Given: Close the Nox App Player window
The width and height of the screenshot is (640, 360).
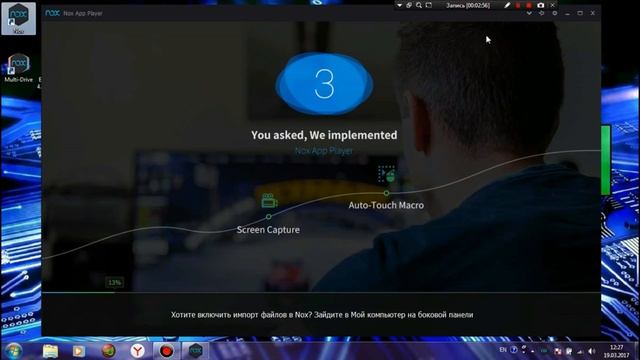Looking at the screenshot, I should (593, 13).
